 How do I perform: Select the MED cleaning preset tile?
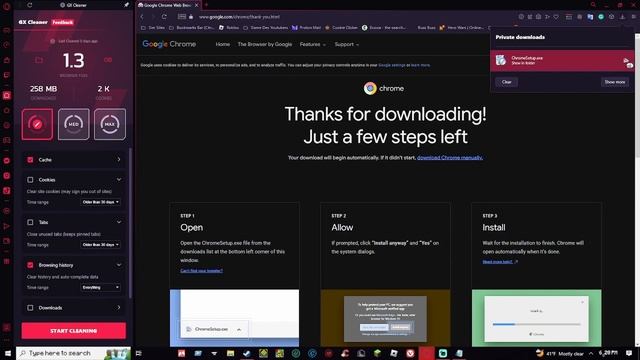coord(73,124)
